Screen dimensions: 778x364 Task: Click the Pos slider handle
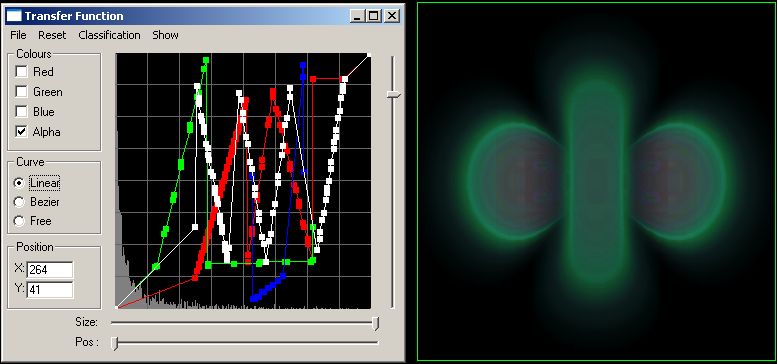tap(115, 343)
